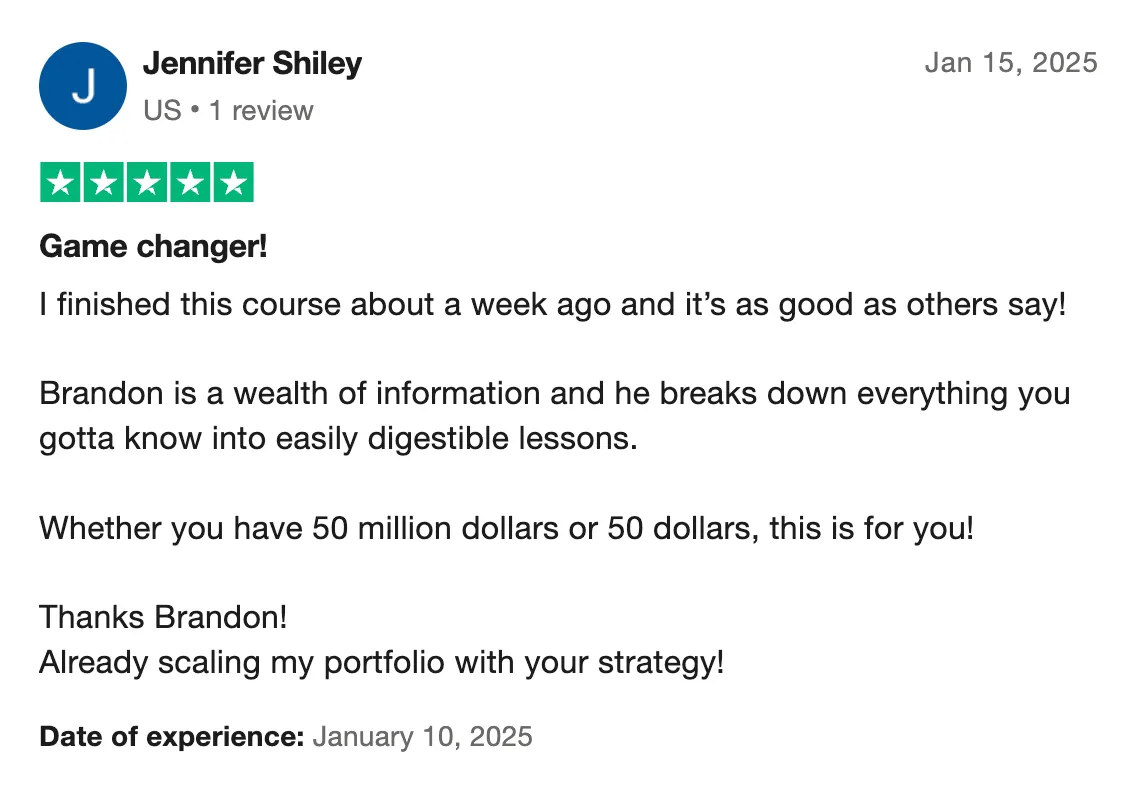The image size is (1138, 792).
Task: Click the fifth green rating star
Action: 234,182
